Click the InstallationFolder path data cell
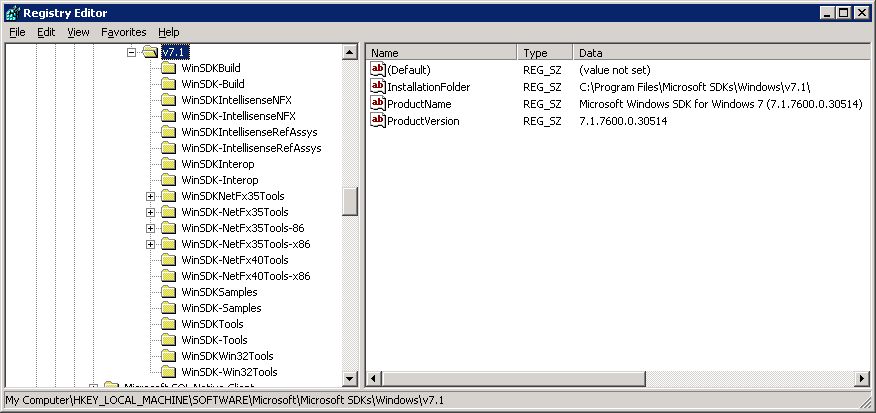The height and width of the screenshot is (413, 876). [x=694, y=87]
